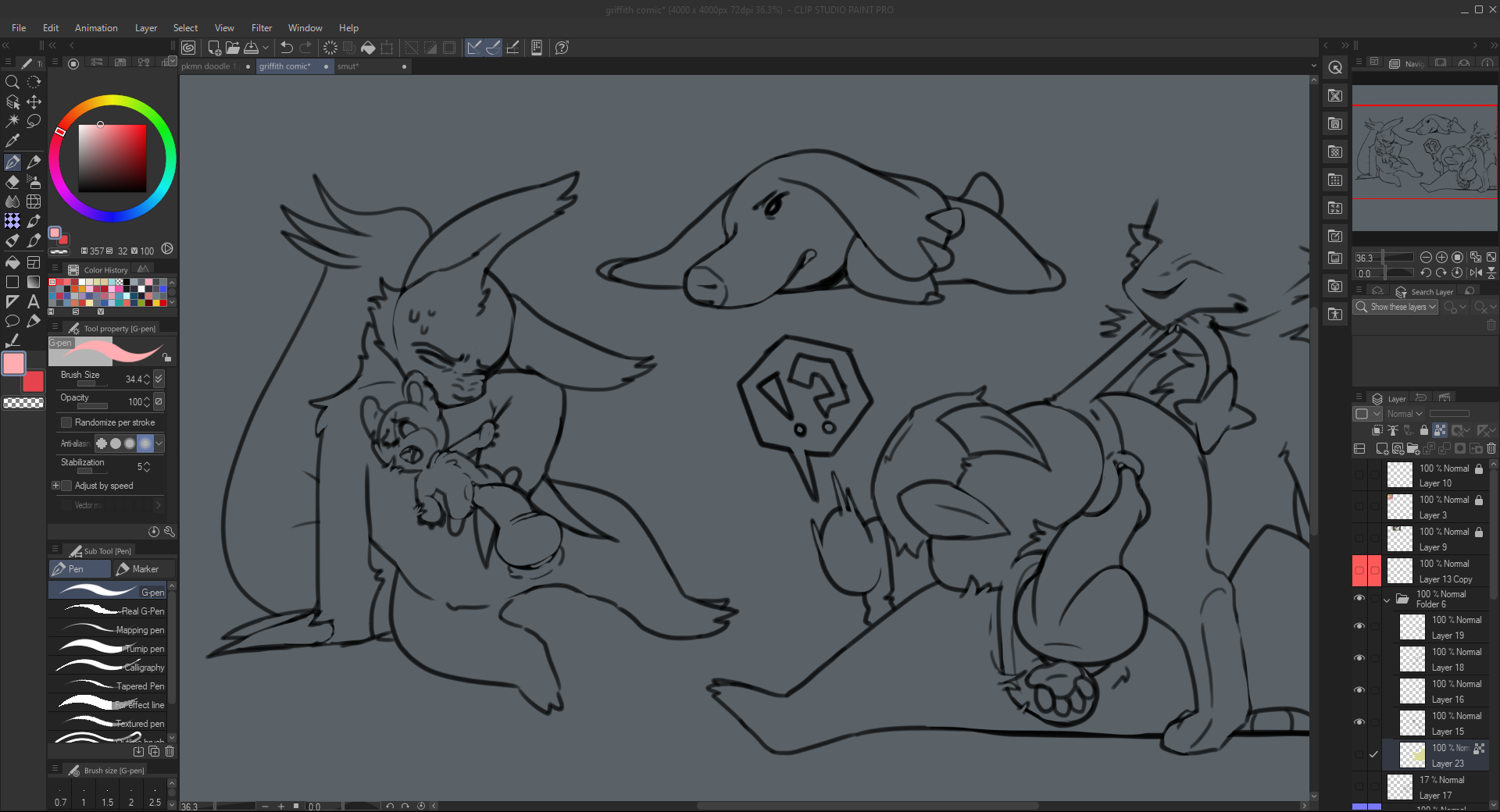1500x812 pixels.
Task: Select the Text tool
Action: tap(34, 301)
